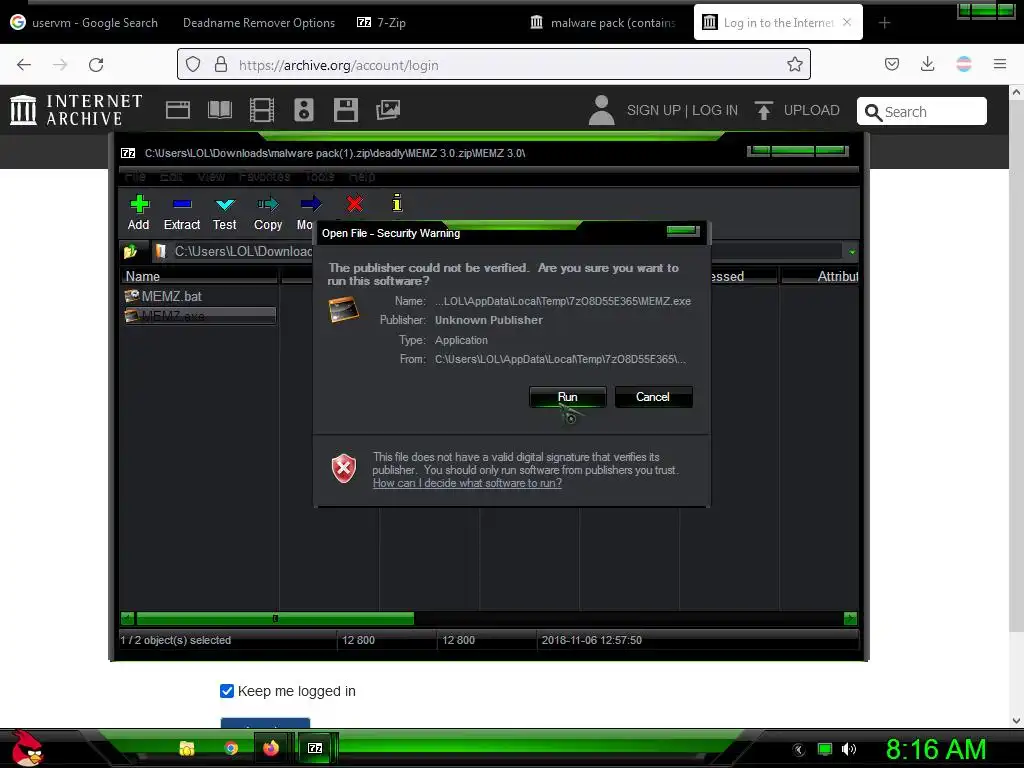1024x768 pixels.
Task: Bookmark the page with the star icon
Action: pyautogui.click(x=795, y=64)
